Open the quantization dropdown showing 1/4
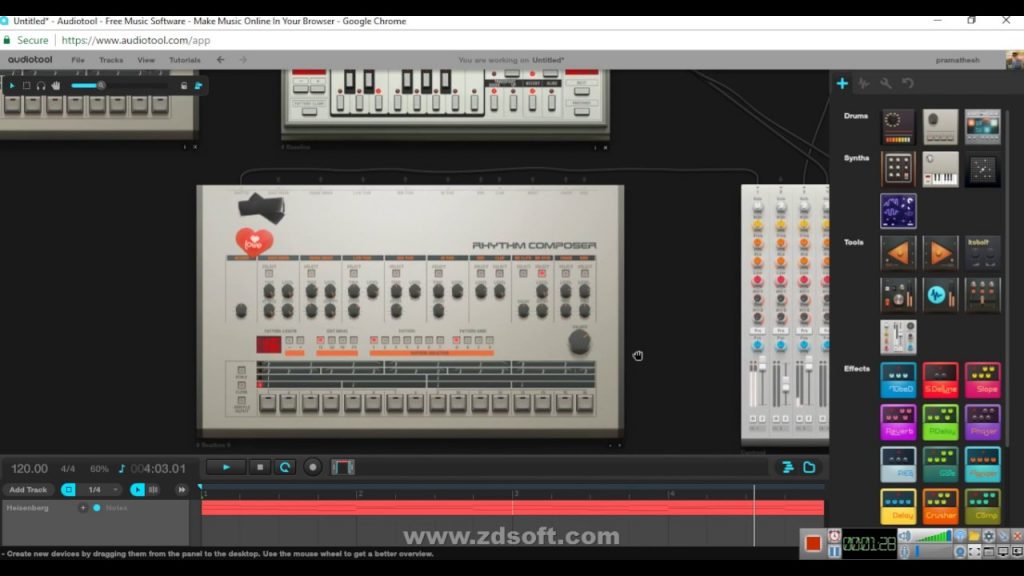This screenshot has height=576, width=1024. point(95,489)
